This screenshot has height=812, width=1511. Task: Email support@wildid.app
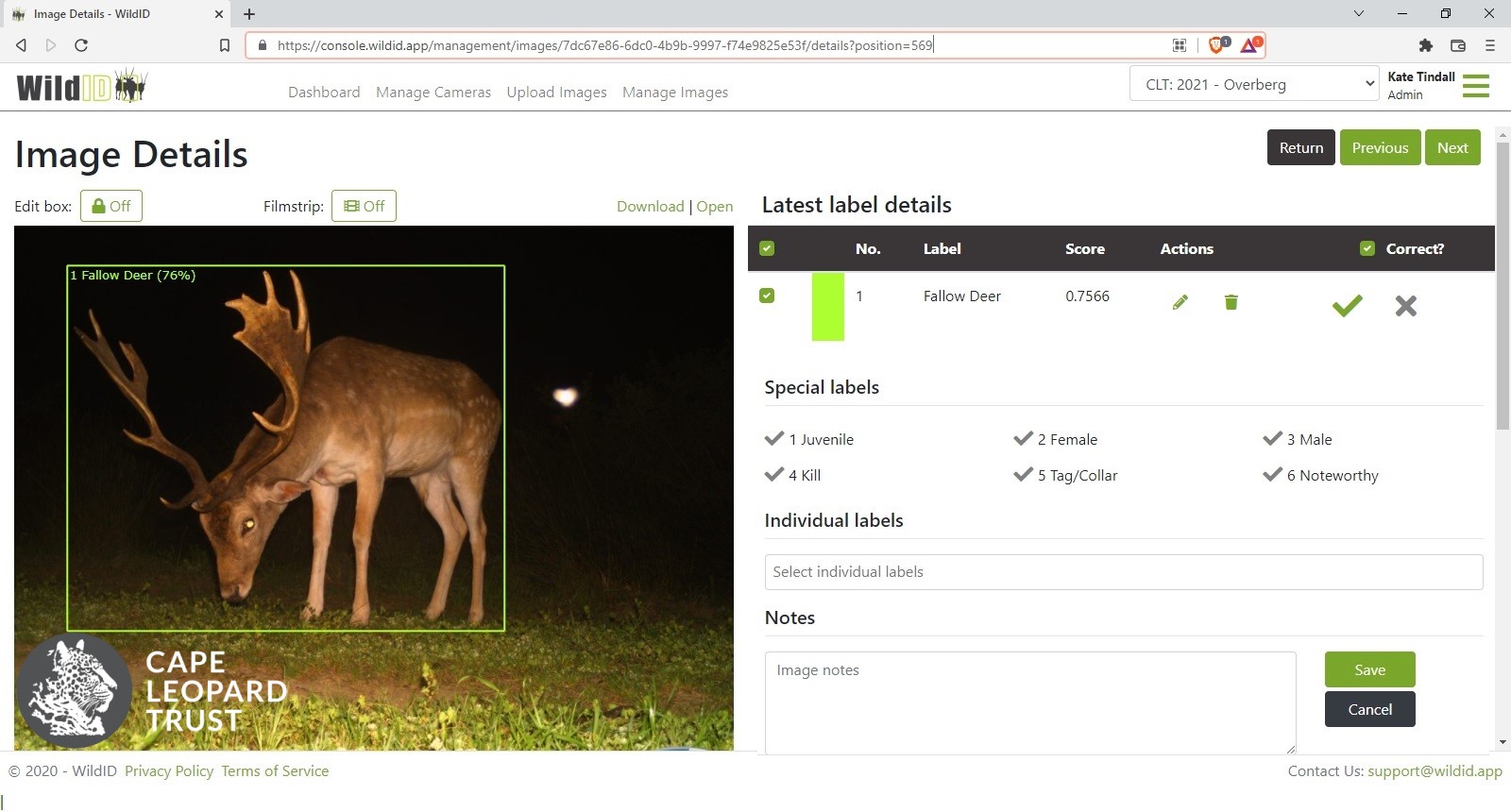pos(1435,770)
